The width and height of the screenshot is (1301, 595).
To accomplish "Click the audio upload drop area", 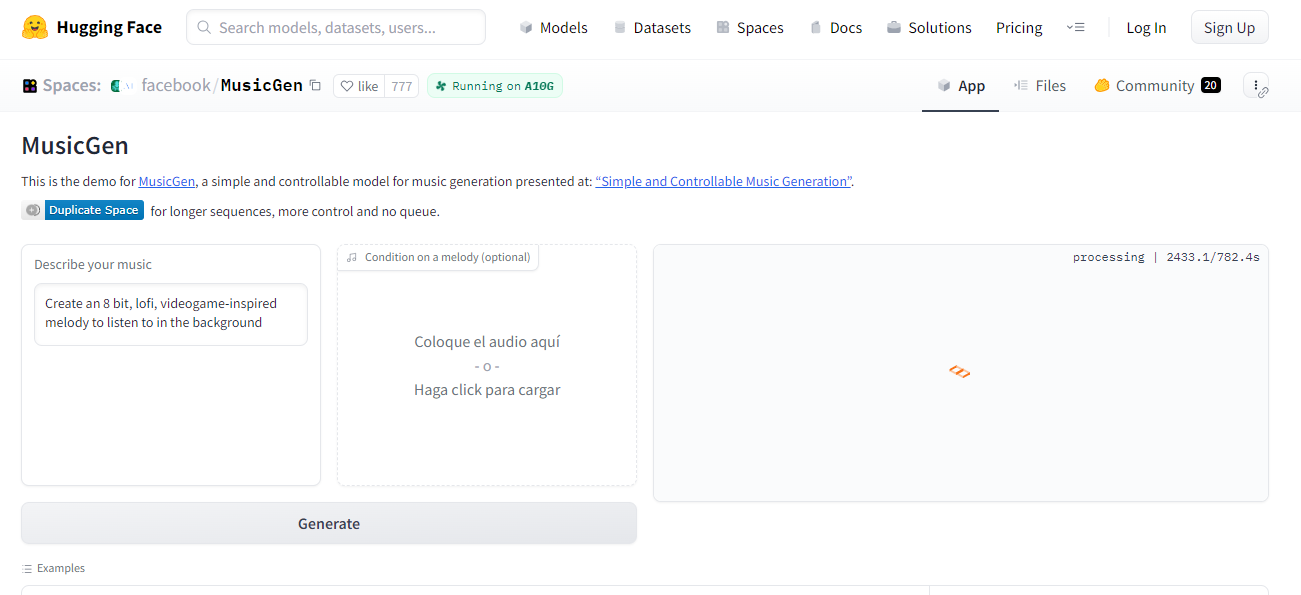I will coord(487,366).
